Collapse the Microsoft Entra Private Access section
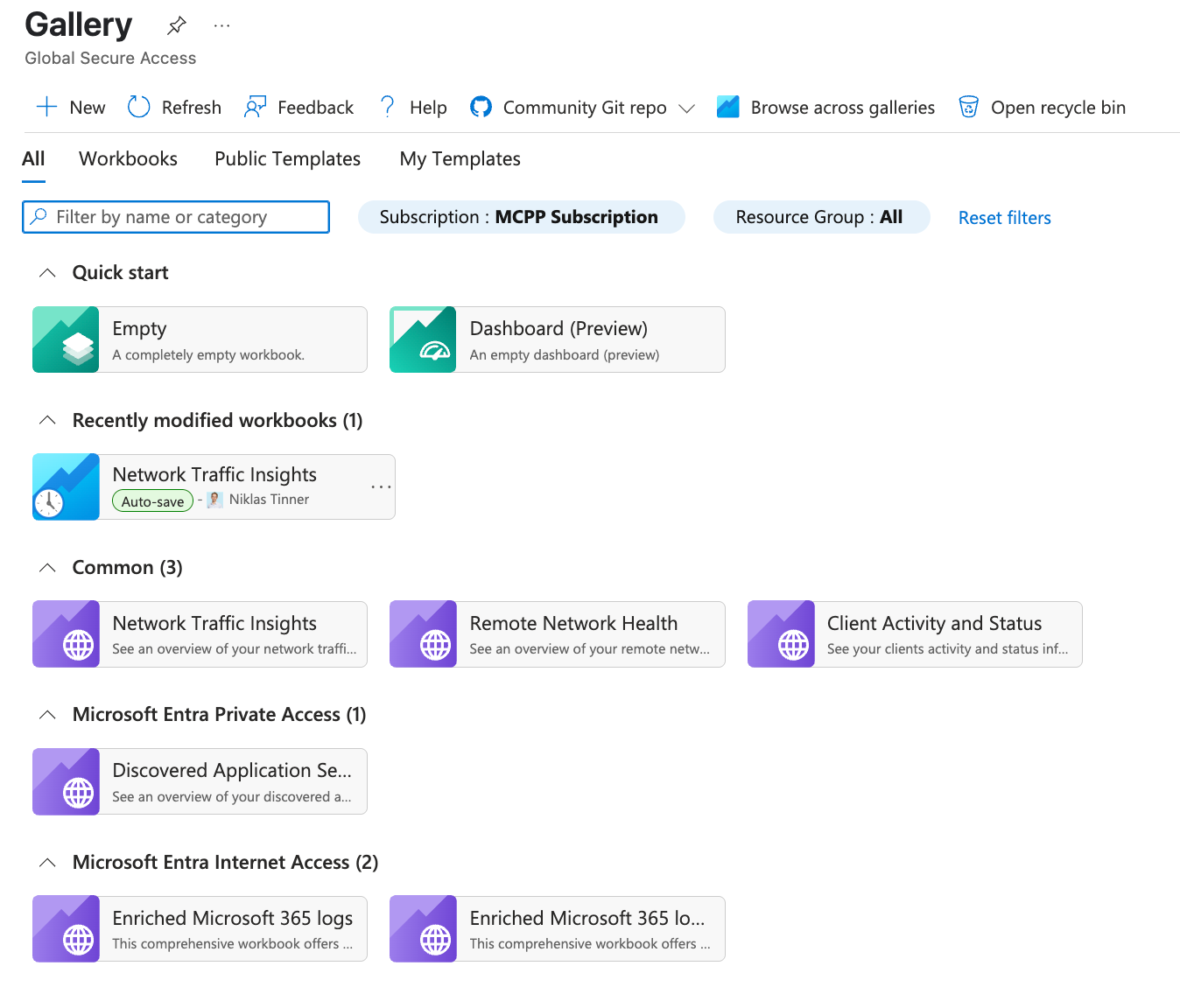The width and height of the screenshot is (1180, 1008). click(x=48, y=715)
